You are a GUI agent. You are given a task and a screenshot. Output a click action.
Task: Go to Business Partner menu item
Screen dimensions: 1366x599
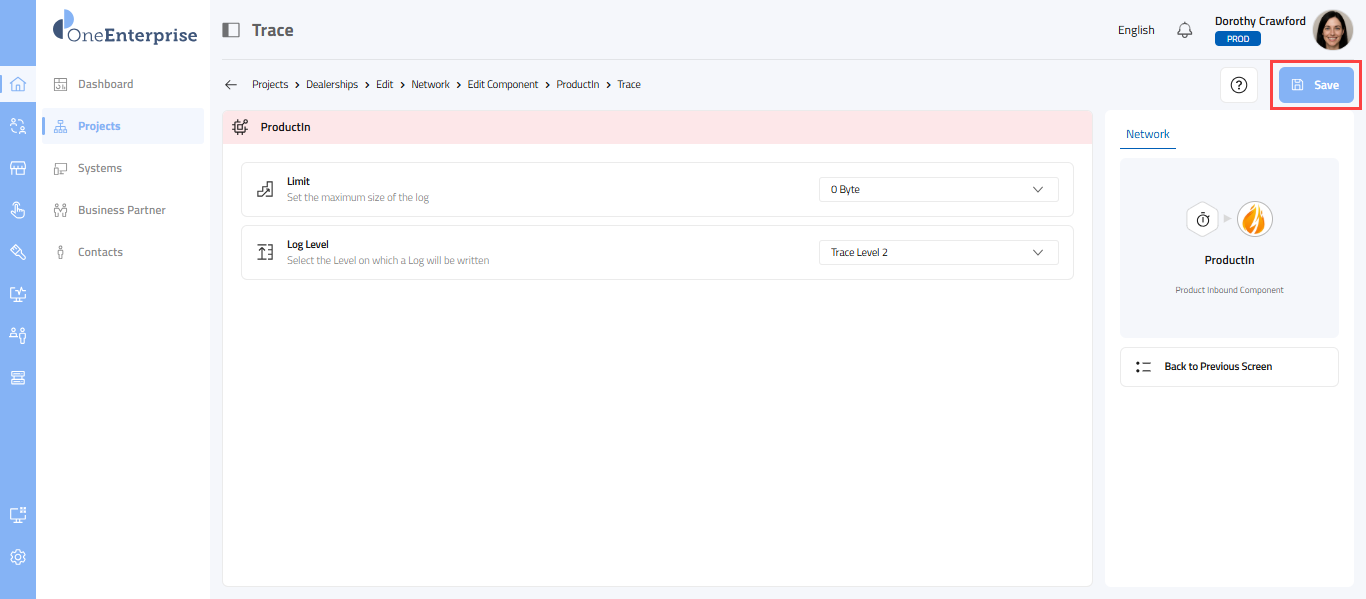tap(121, 210)
